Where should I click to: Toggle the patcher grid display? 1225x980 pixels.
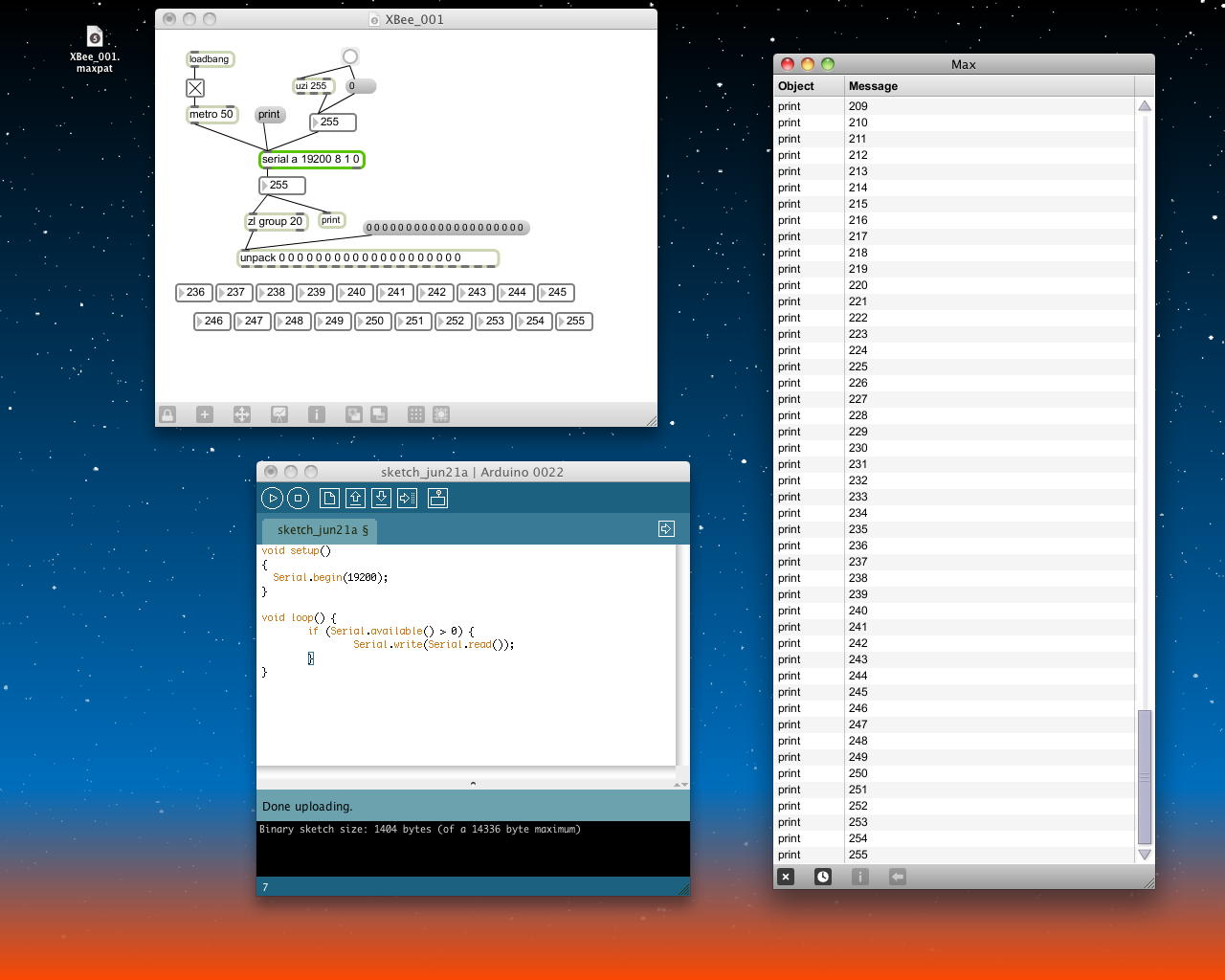[x=415, y=414]
